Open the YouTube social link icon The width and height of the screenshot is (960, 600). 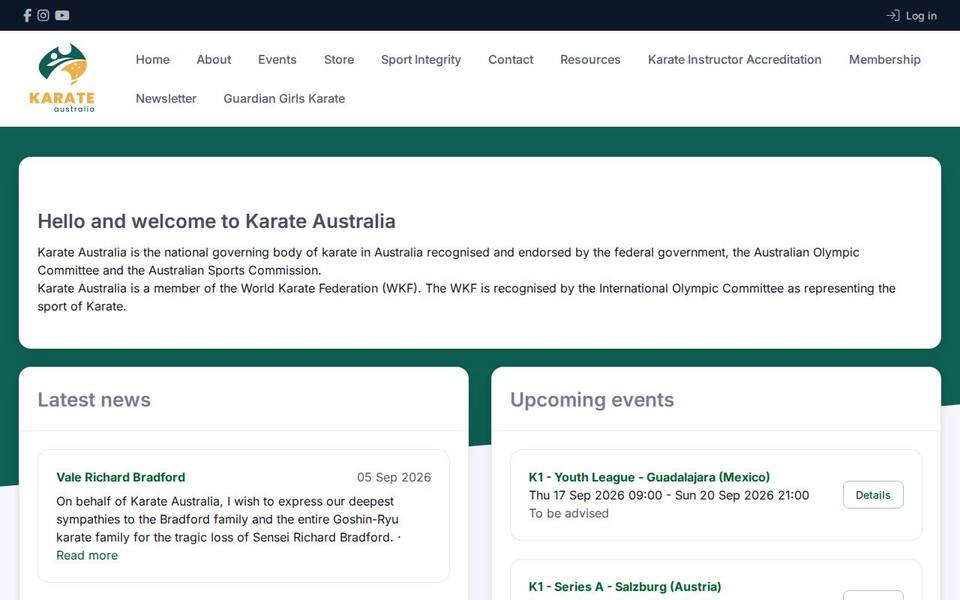click(62, 15)
